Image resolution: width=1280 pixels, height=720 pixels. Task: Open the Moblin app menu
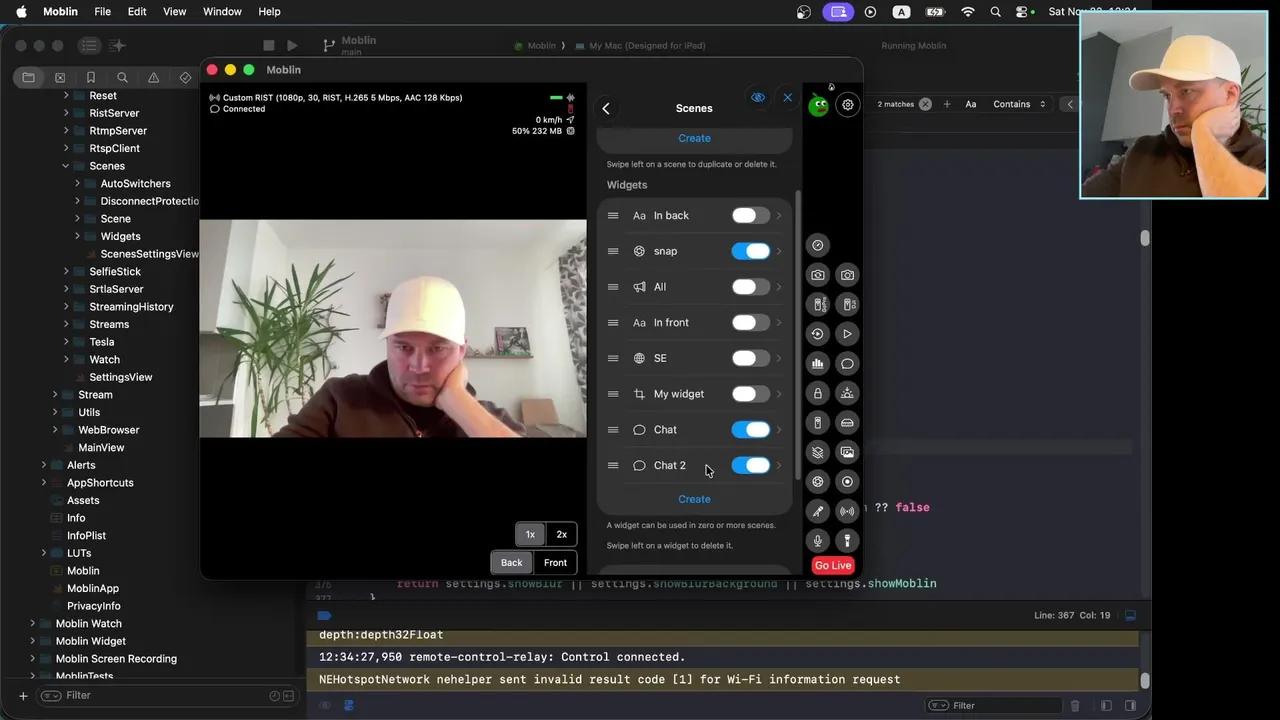click(62, 12)
